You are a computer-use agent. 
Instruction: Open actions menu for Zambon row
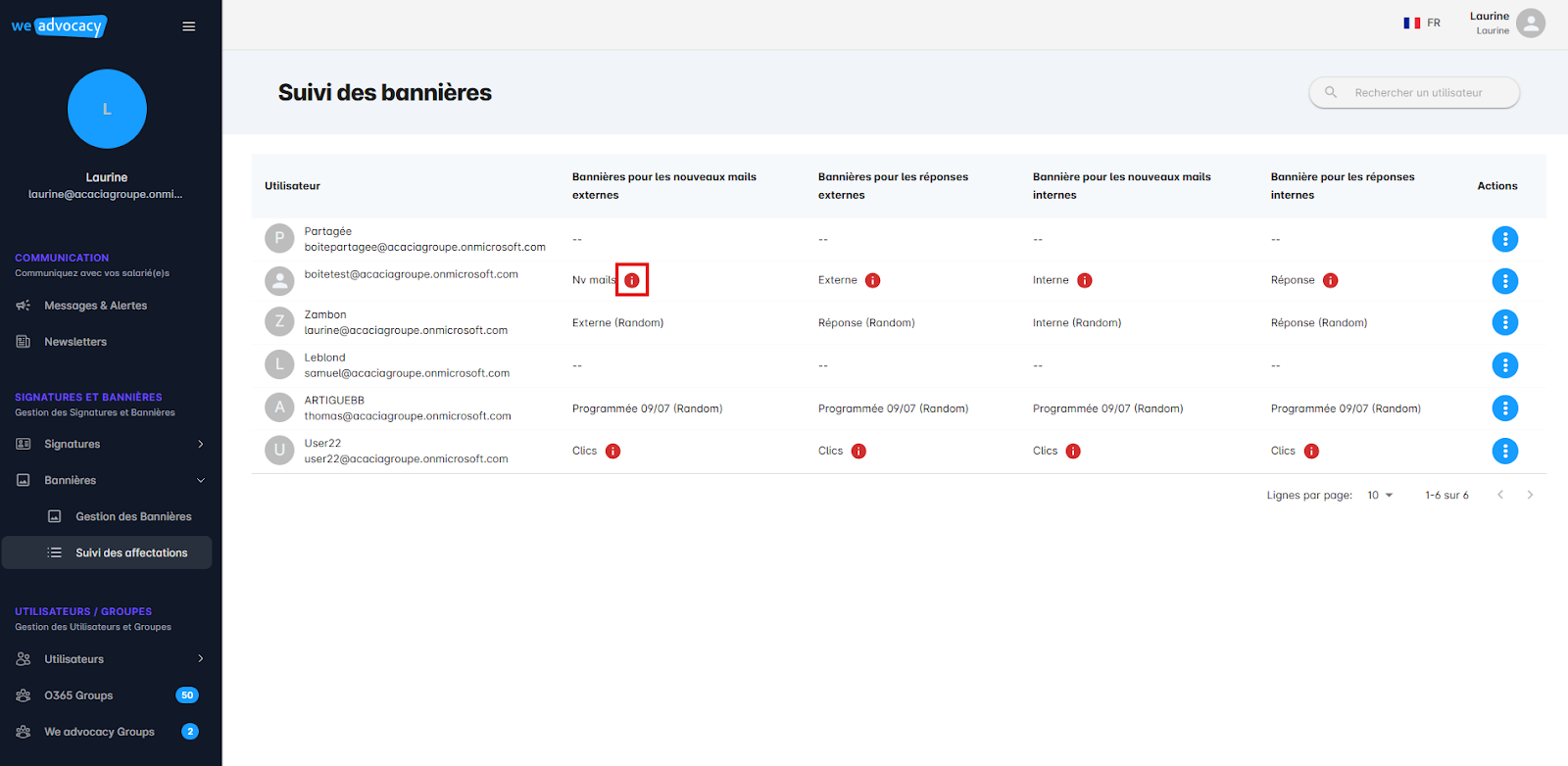[x=1504, y=322]
